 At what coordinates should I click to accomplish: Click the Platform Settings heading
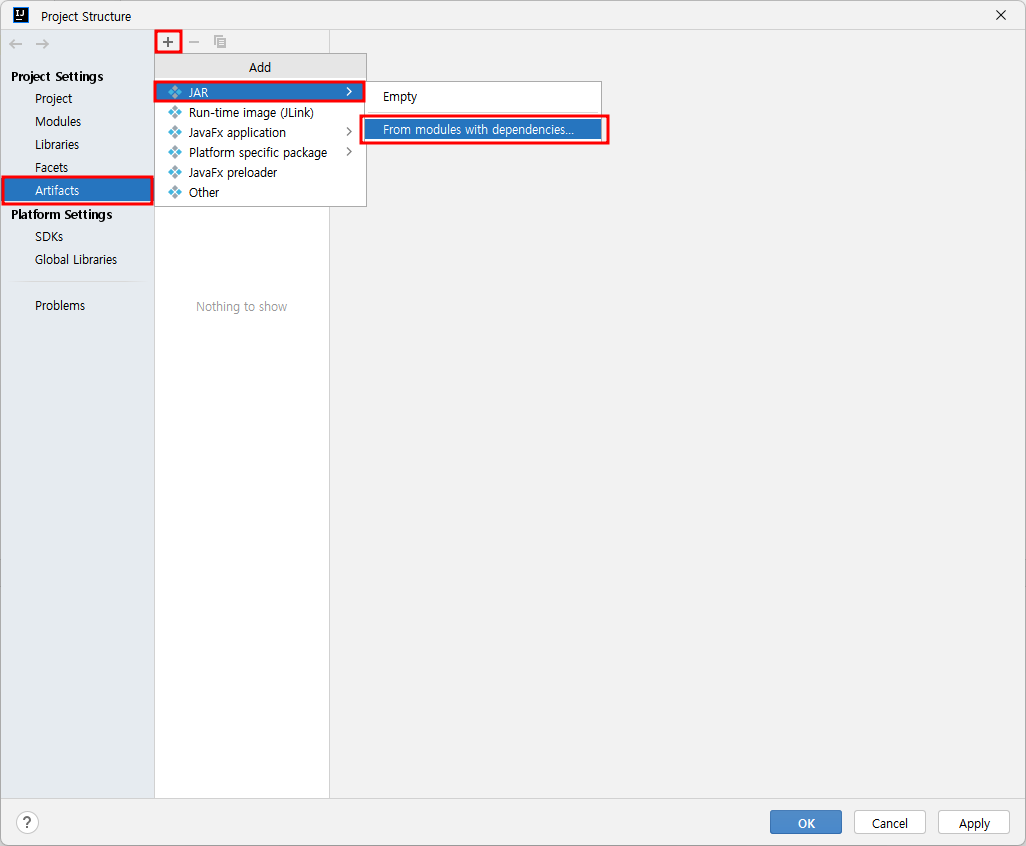(62, 215)
